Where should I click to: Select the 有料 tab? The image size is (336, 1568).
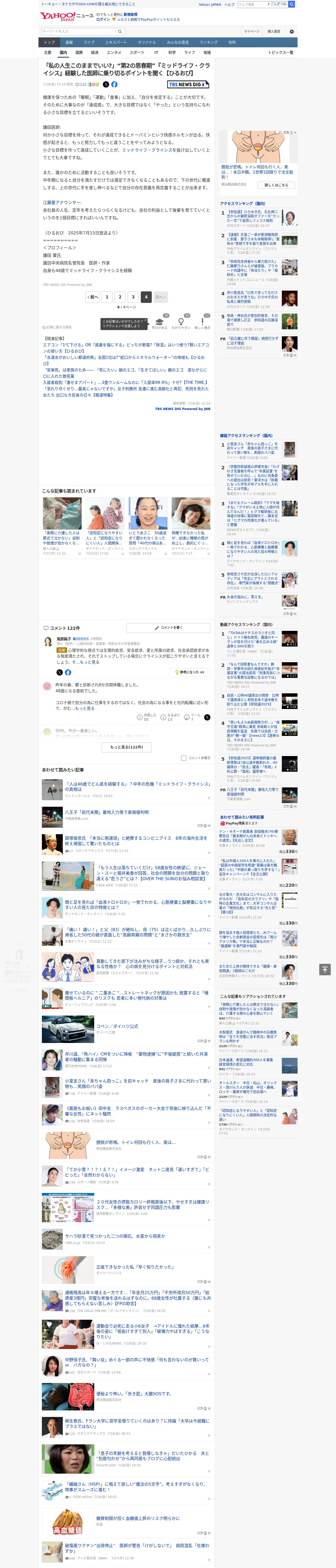(232, 43)
